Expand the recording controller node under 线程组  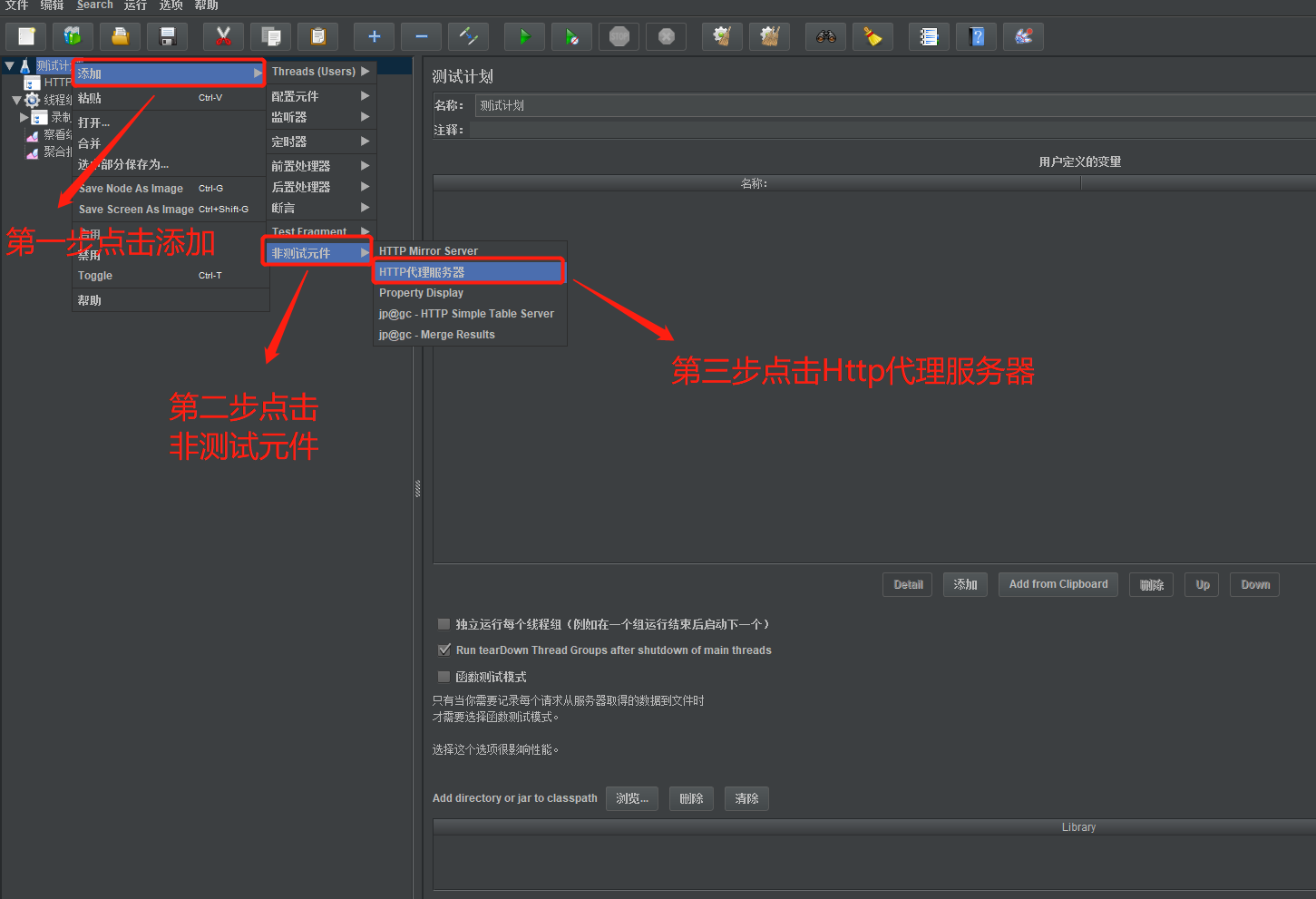tap(24, 117)
